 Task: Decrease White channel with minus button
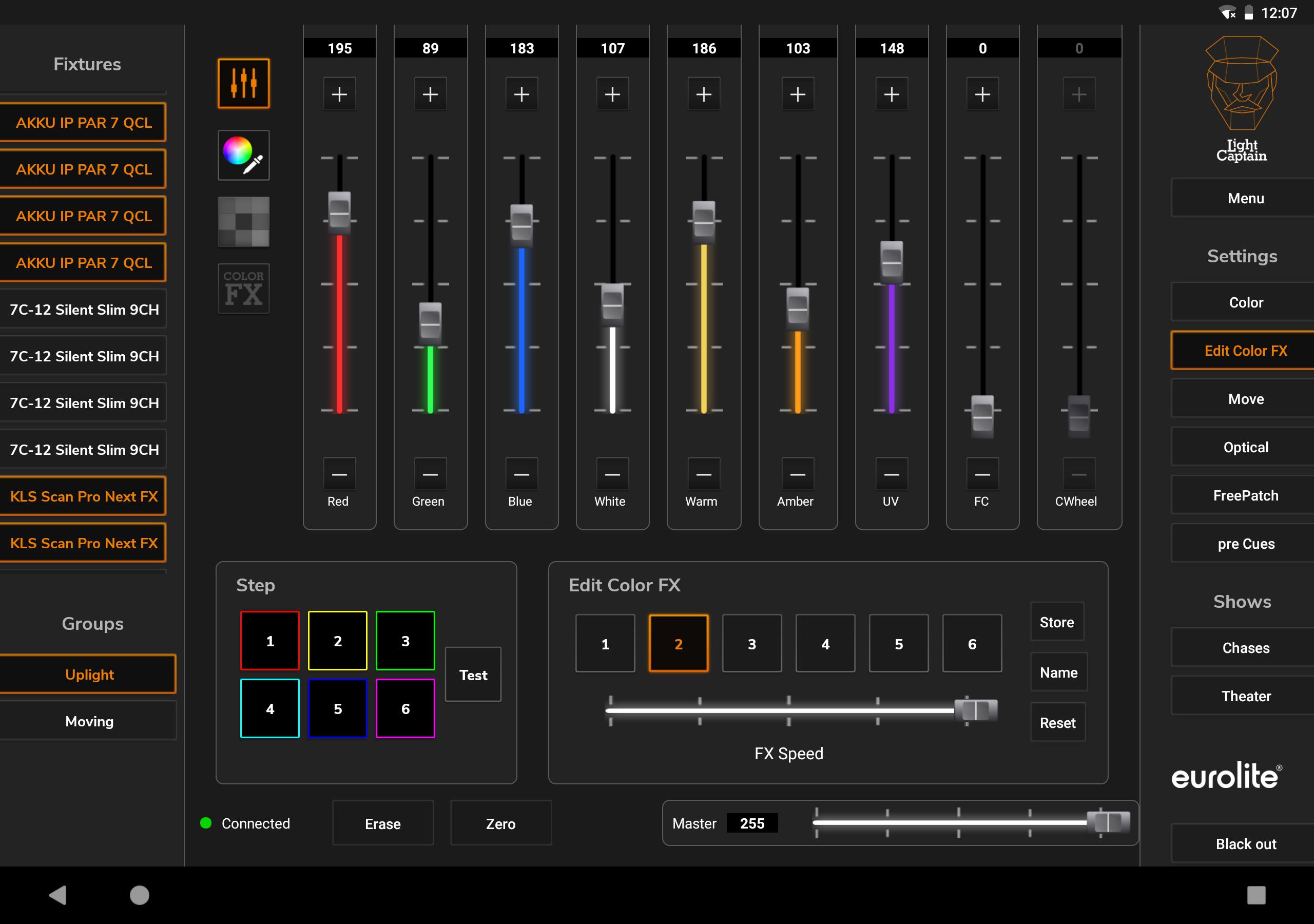(x=612, y=474)
